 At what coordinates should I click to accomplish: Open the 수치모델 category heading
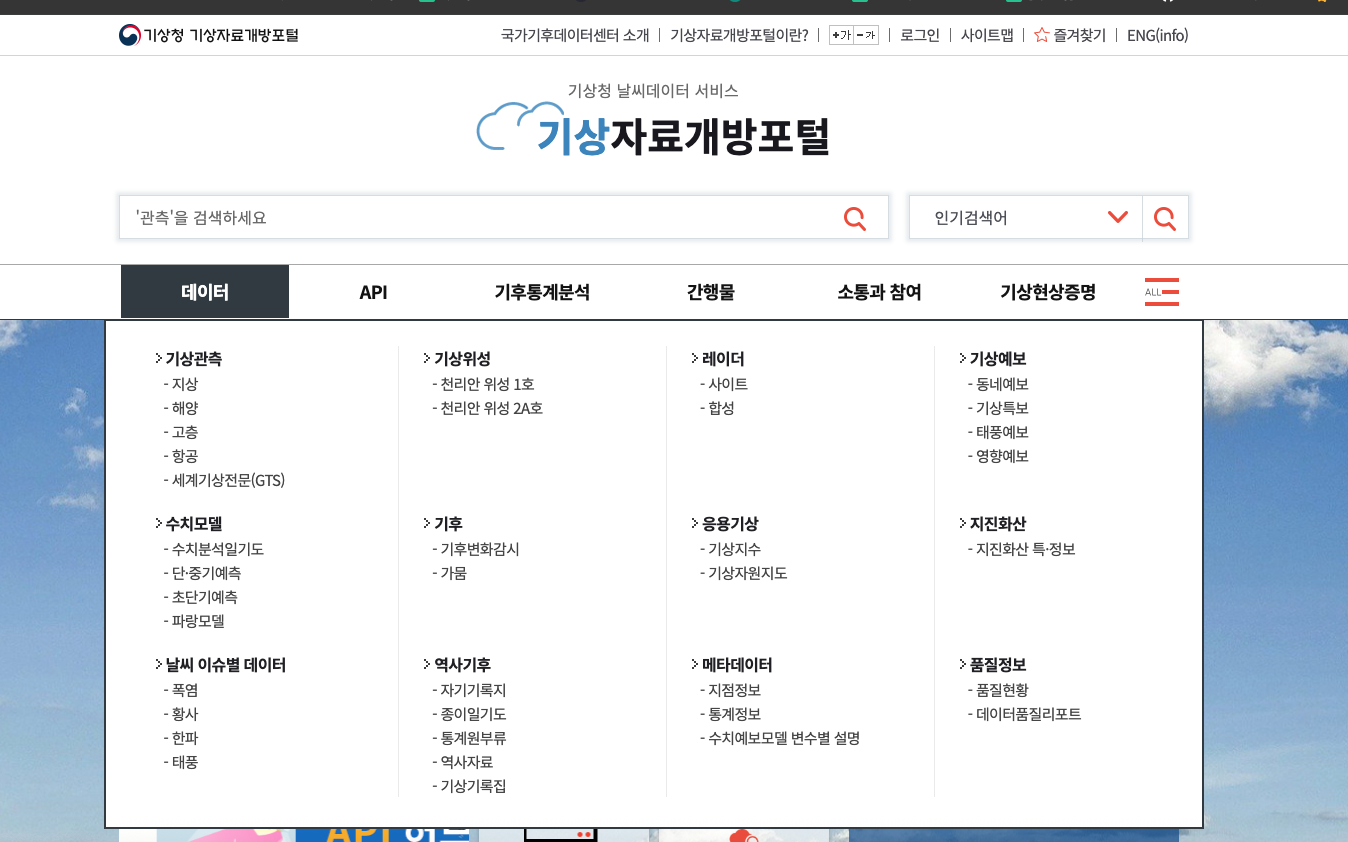coord(193,524)
